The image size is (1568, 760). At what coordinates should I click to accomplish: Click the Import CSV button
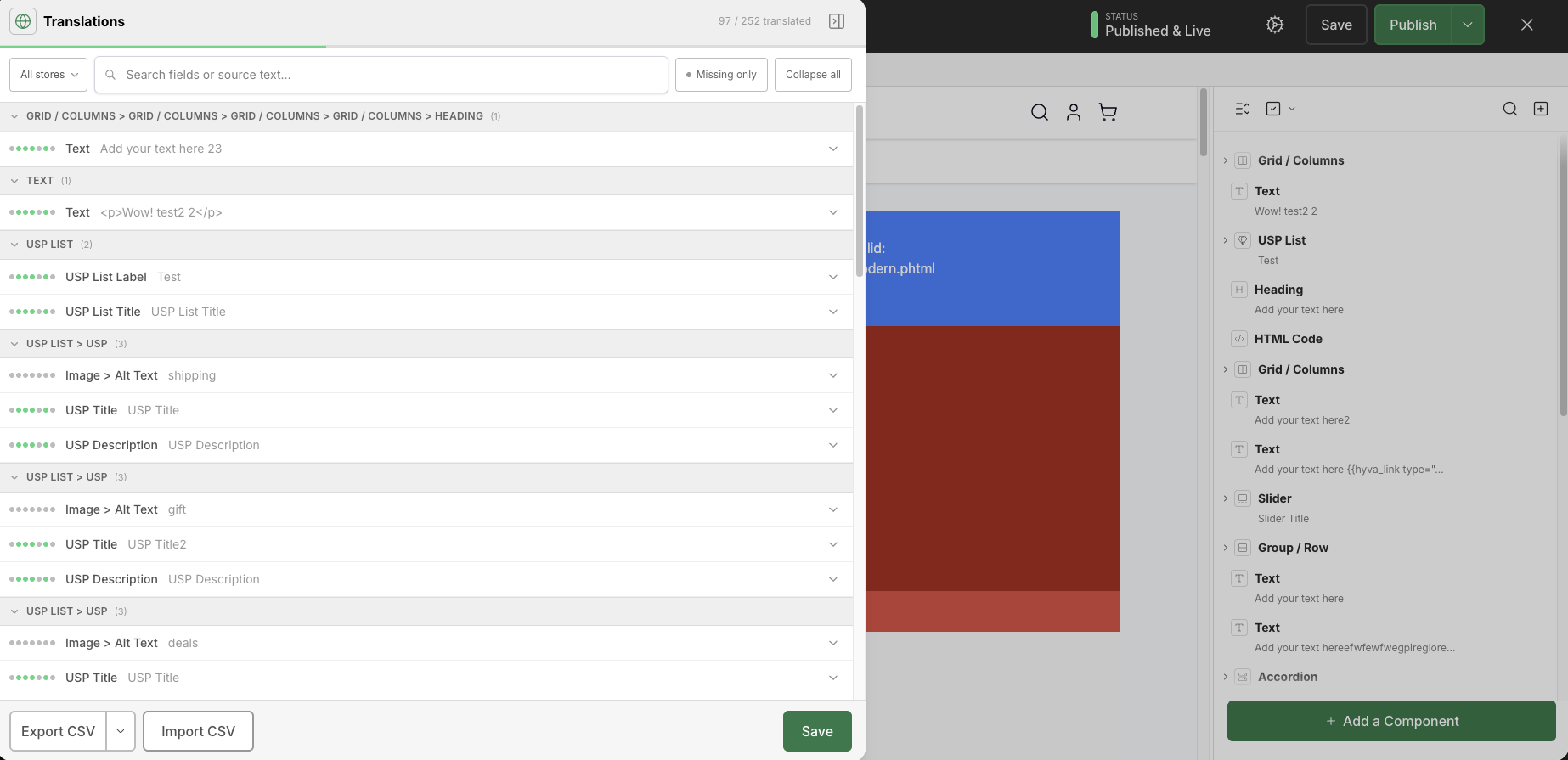click(198, 731)
